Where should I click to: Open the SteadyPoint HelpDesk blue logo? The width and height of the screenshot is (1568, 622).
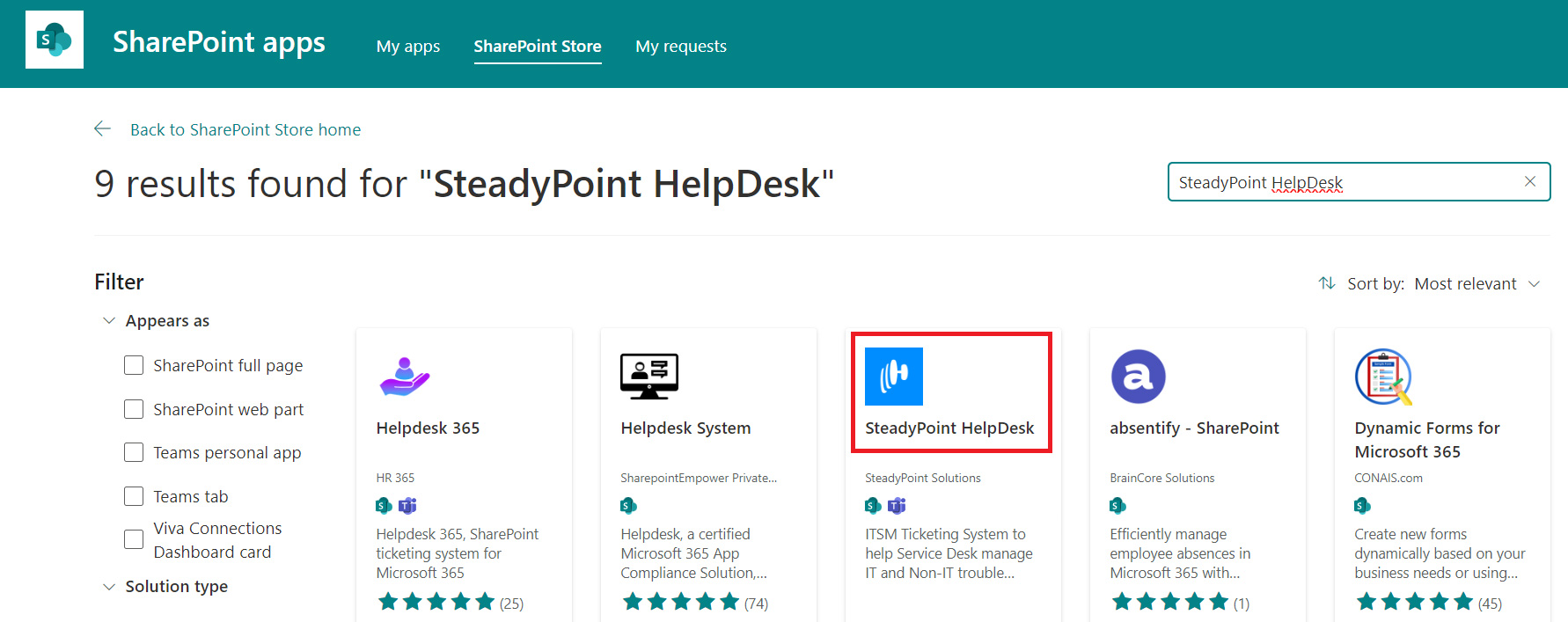click(894, 377)
